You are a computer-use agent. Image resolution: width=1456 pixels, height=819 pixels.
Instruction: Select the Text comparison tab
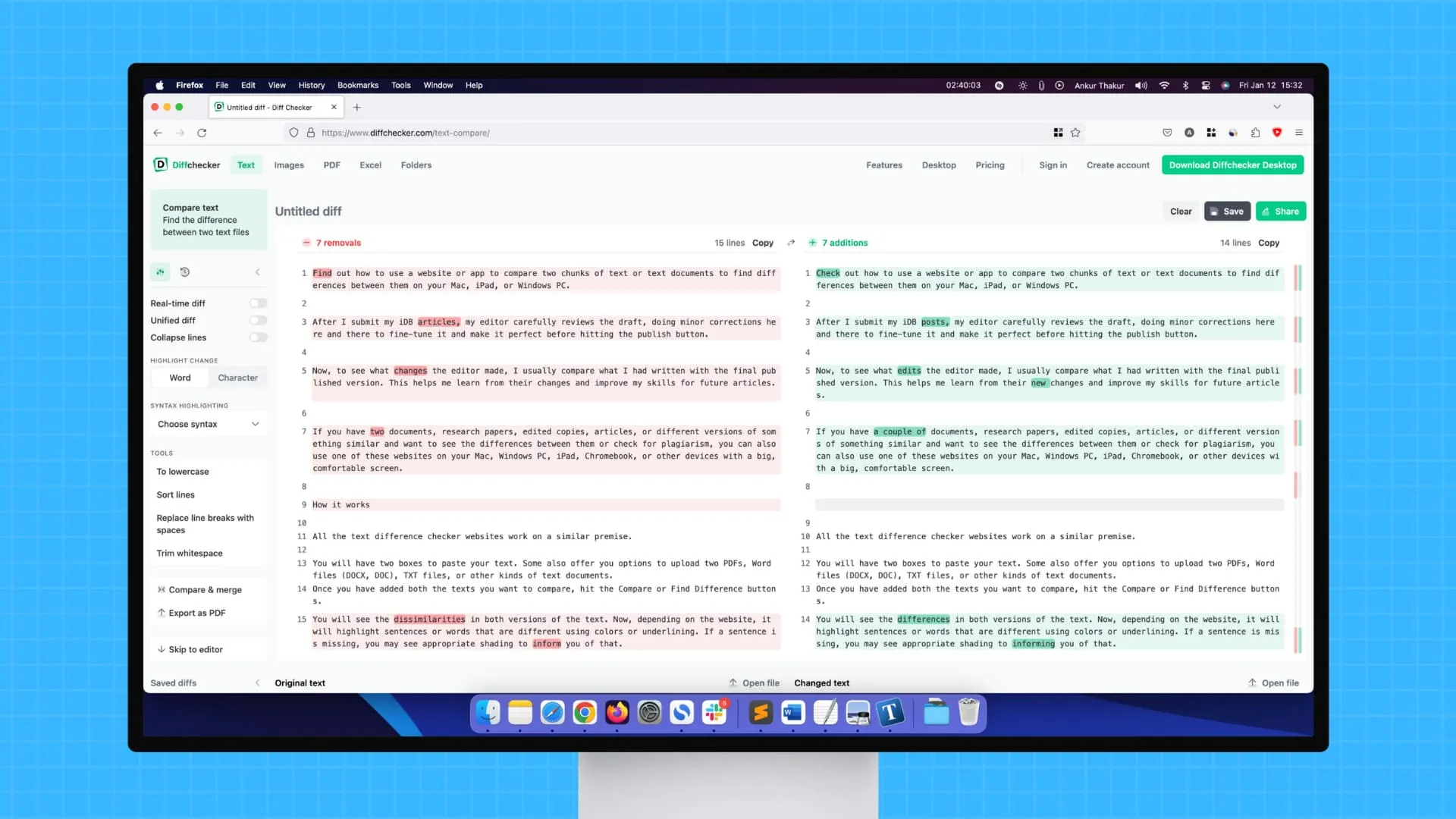[246, 165]
